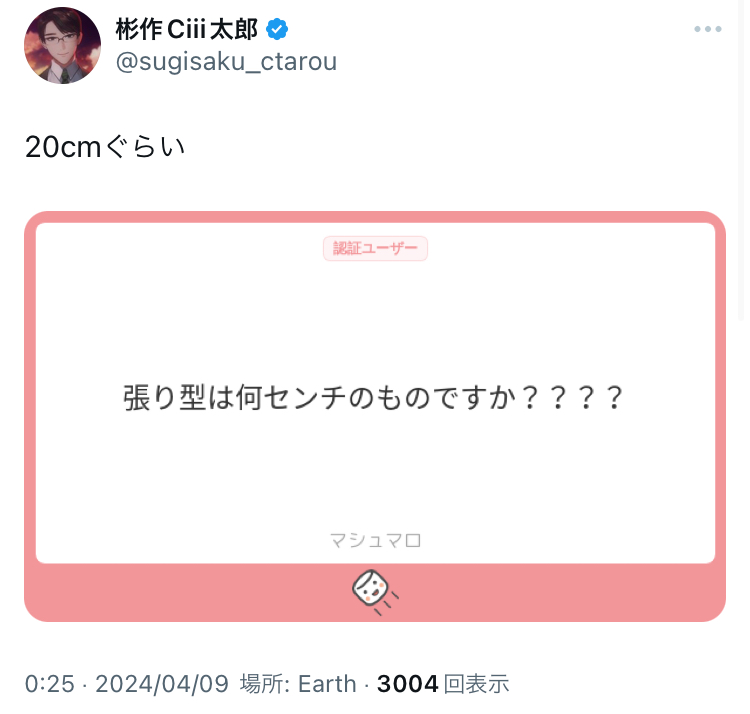Click the マシュマロ label in the card

[x=375, y=540]
